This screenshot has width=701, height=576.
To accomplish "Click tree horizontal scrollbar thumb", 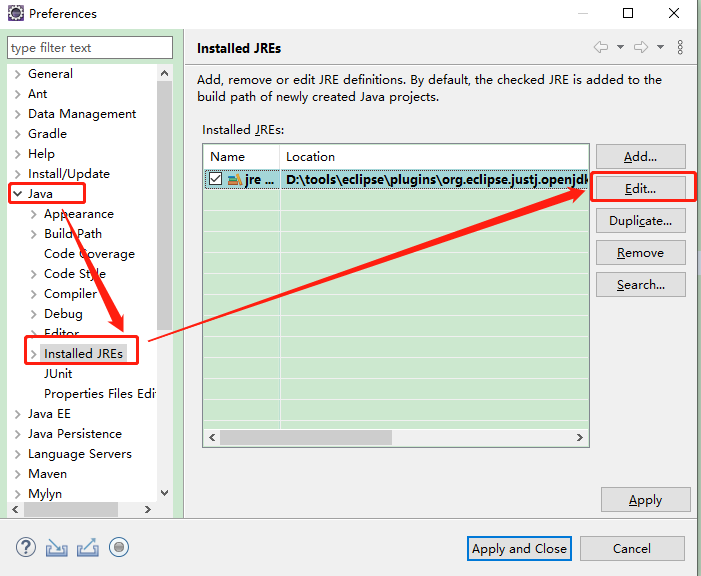I will click(x=71, y=509).
